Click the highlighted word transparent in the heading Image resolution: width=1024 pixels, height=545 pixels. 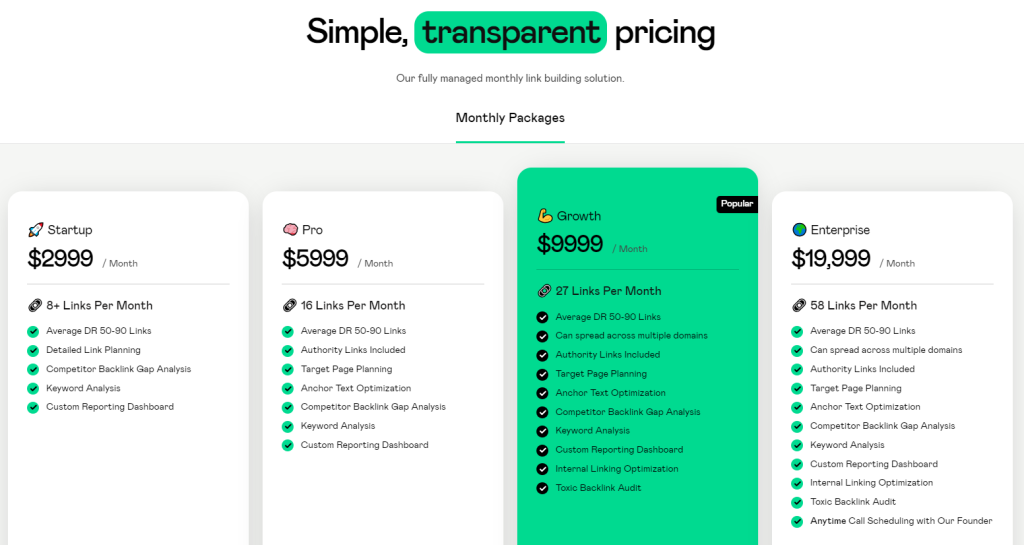[510, 32]
